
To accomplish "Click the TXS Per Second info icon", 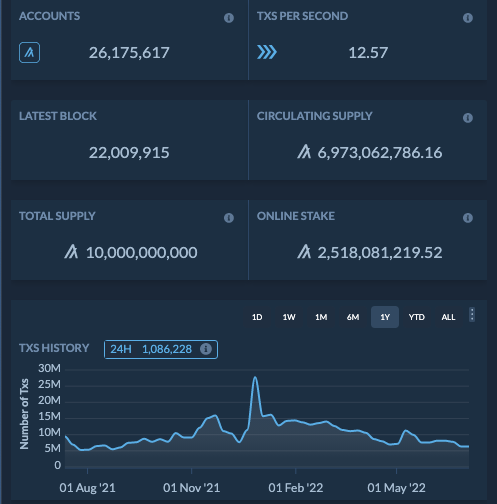I will coord(468,18).
